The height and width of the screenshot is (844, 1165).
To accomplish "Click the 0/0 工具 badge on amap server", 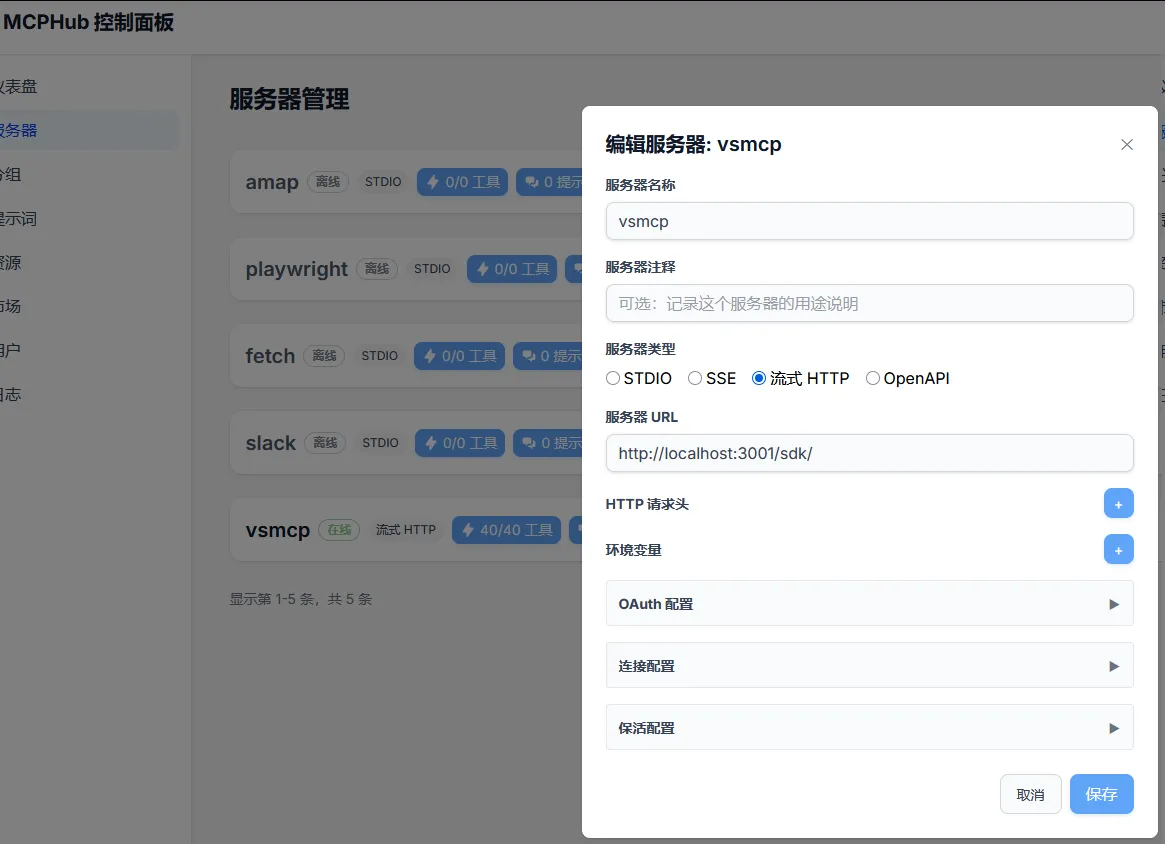I will (462, 181).
